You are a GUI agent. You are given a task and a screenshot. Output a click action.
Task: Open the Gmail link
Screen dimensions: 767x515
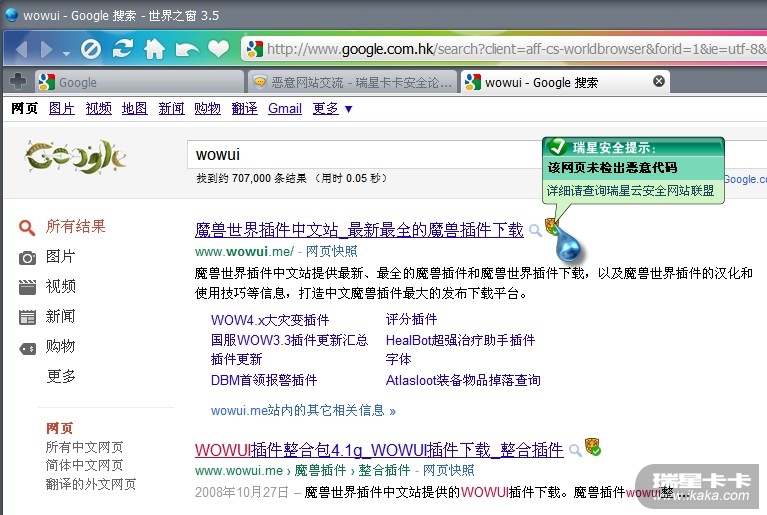click(285, 108)
